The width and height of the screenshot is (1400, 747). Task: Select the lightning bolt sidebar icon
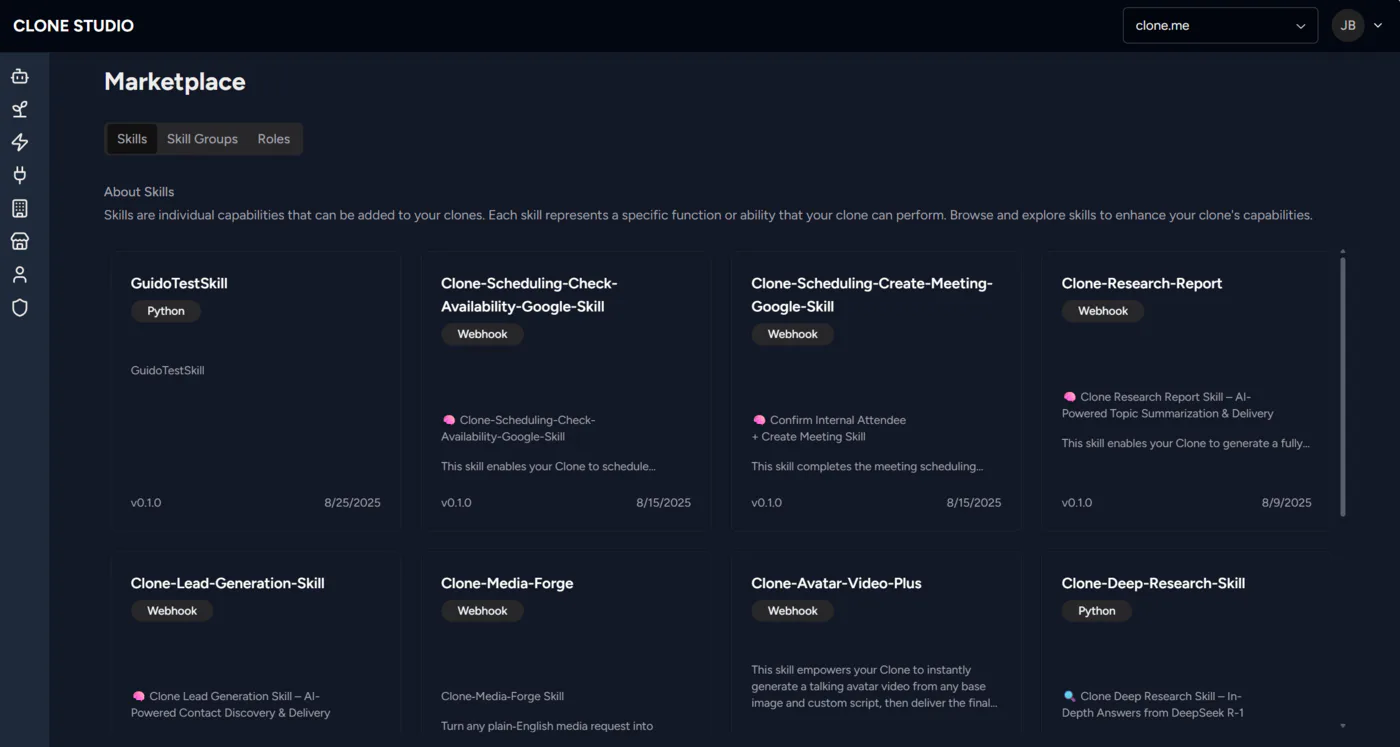coord(19,142)
